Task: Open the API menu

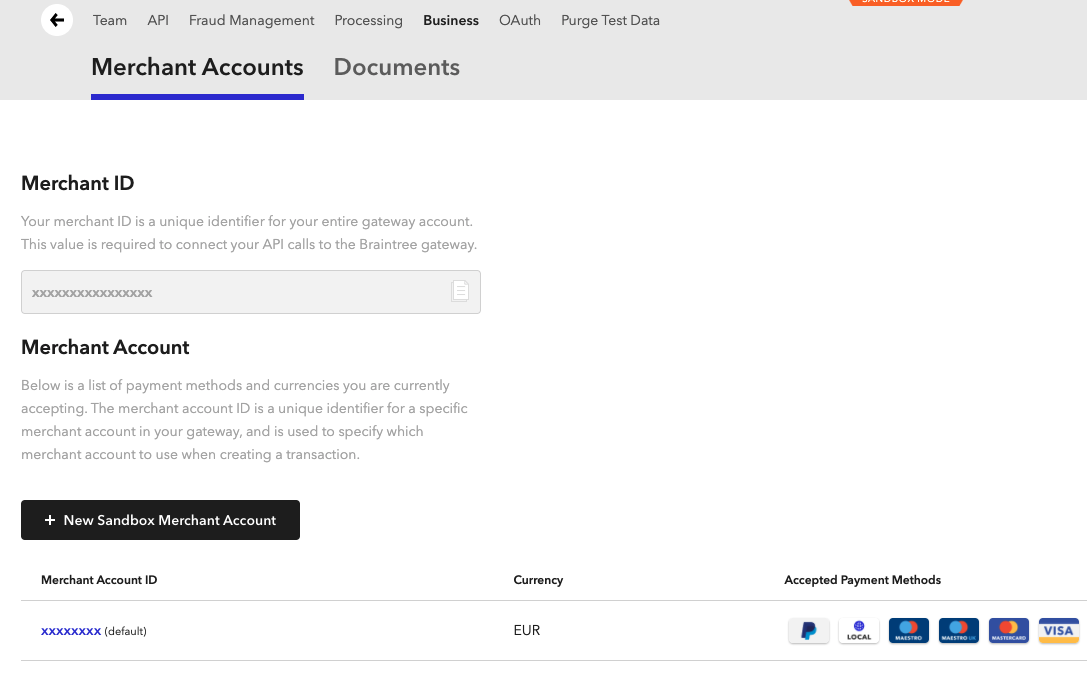Action: point(157,20)
